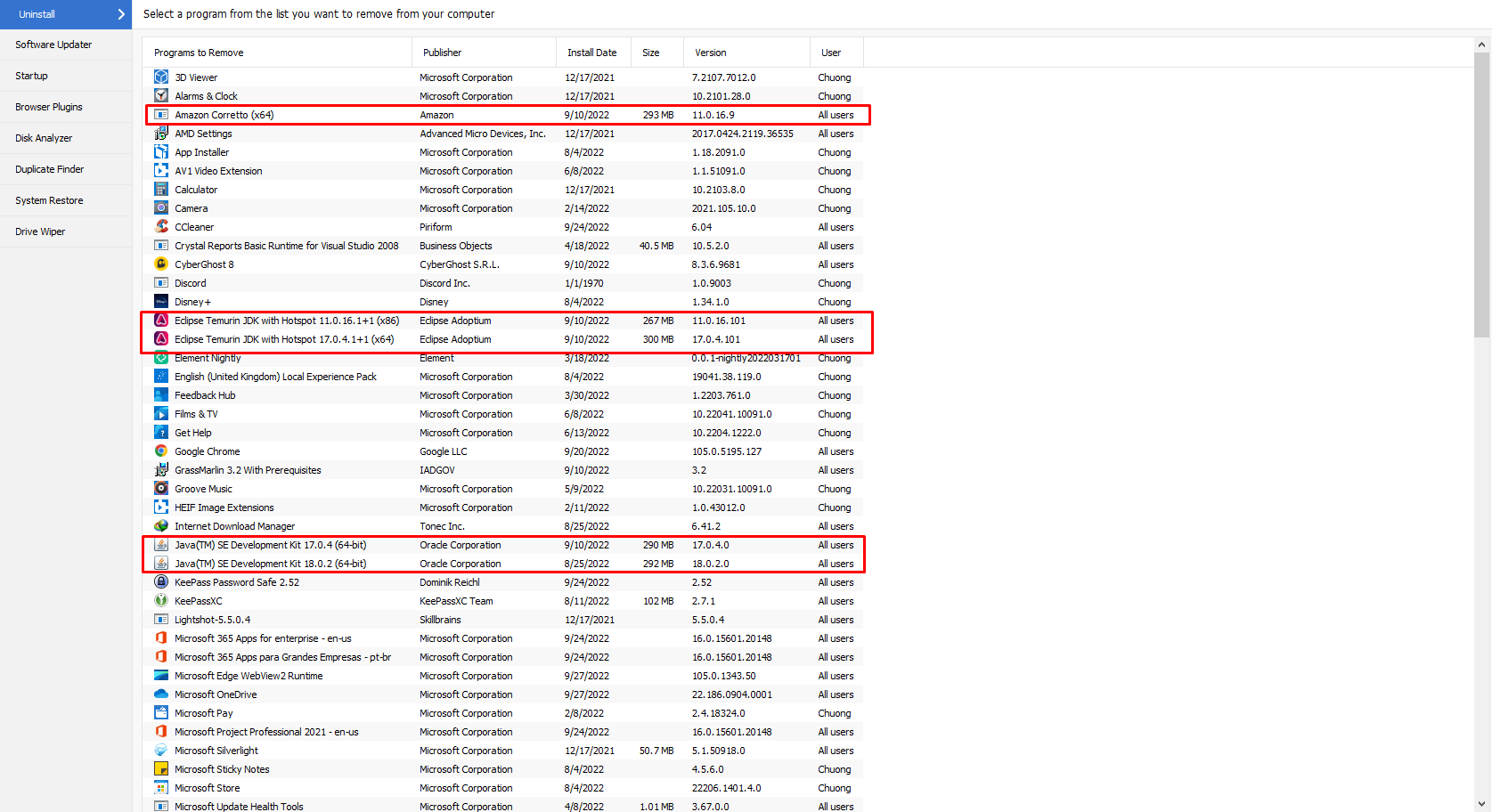This screenshot has width=1492, height=812.
Task: Open Drive Wiper tool
Action: 66,231
